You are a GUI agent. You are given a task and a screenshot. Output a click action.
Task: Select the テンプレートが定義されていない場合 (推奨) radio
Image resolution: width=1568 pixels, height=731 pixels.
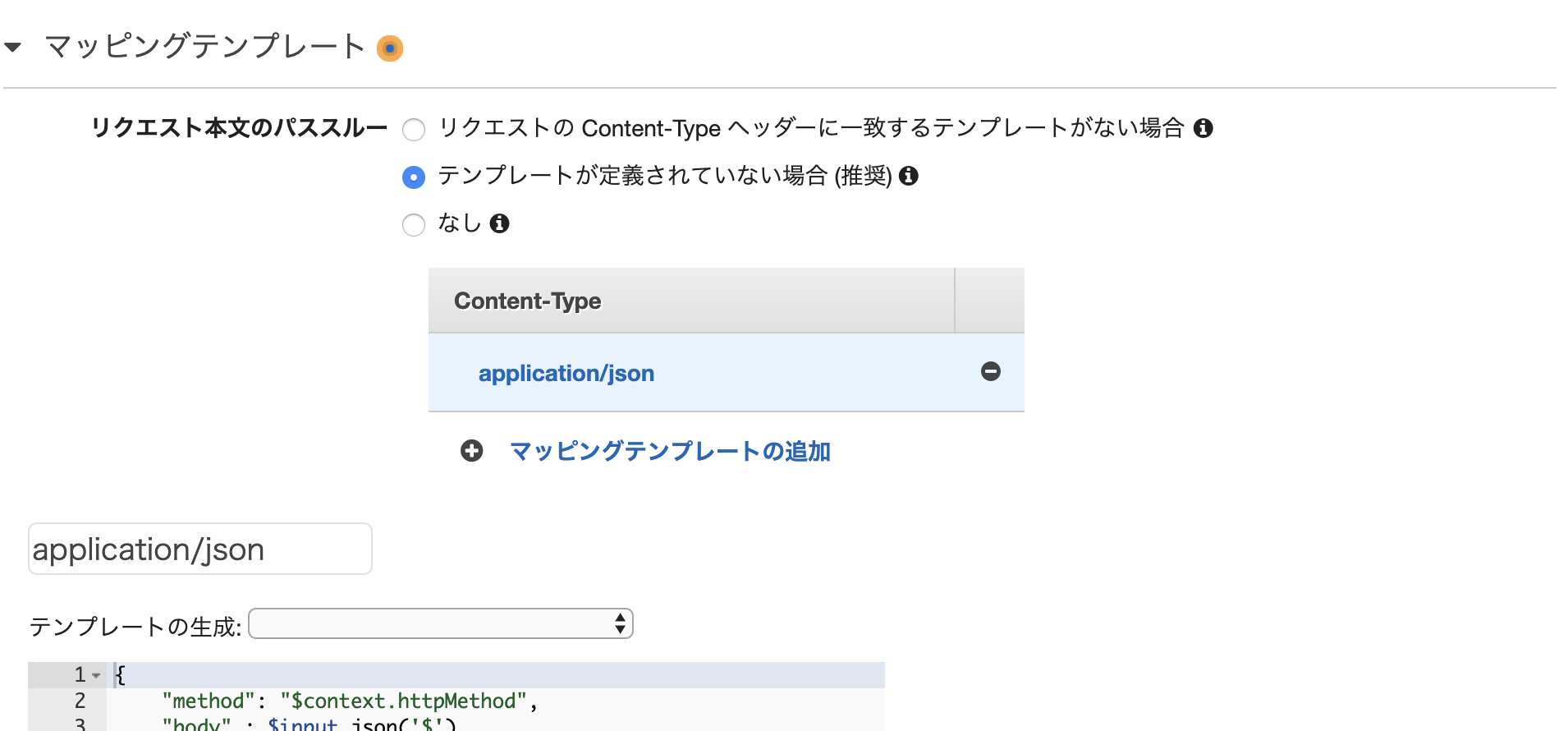[x=414, y=177]
